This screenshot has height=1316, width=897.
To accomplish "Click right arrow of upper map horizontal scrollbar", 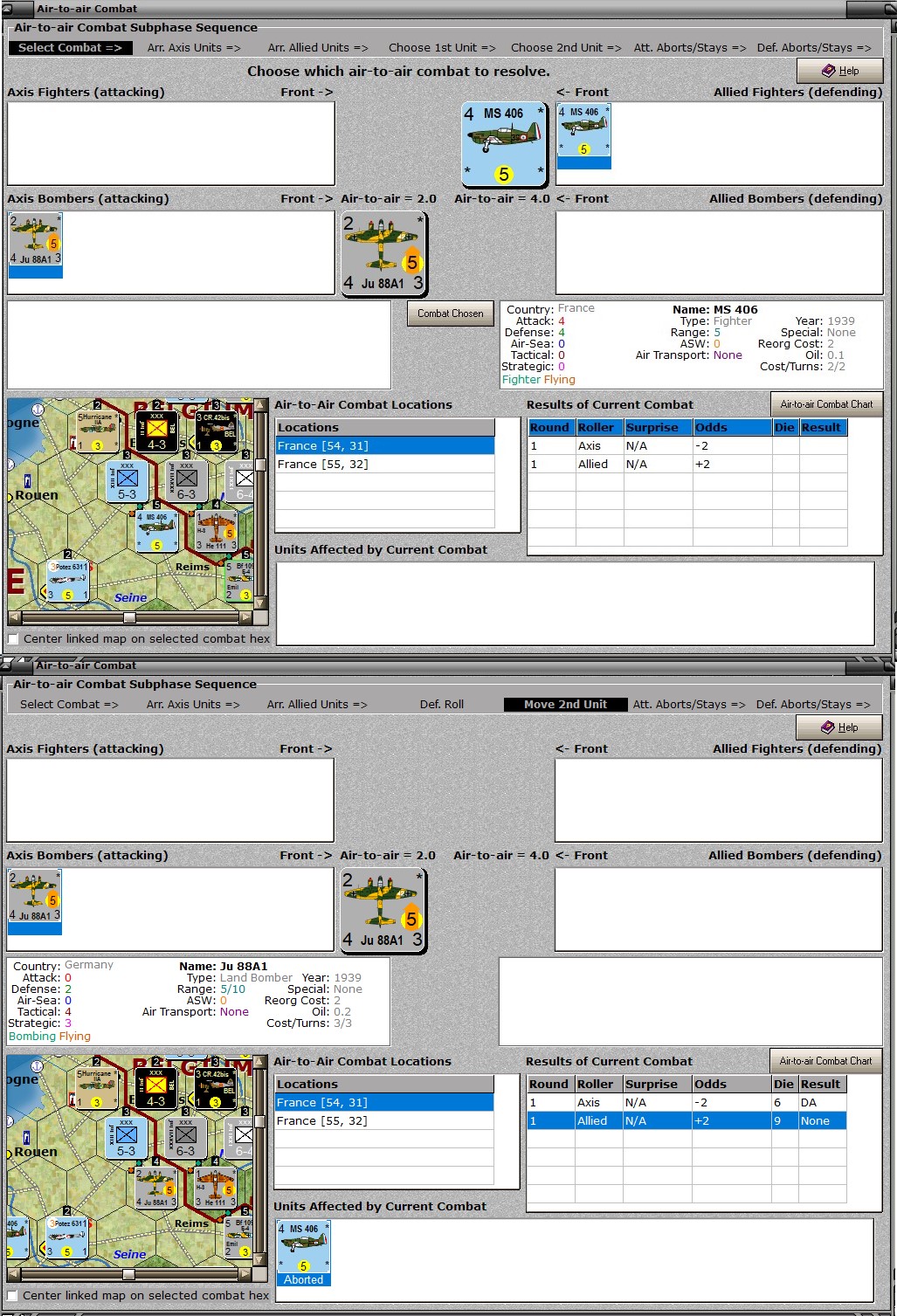I will 246,617.
